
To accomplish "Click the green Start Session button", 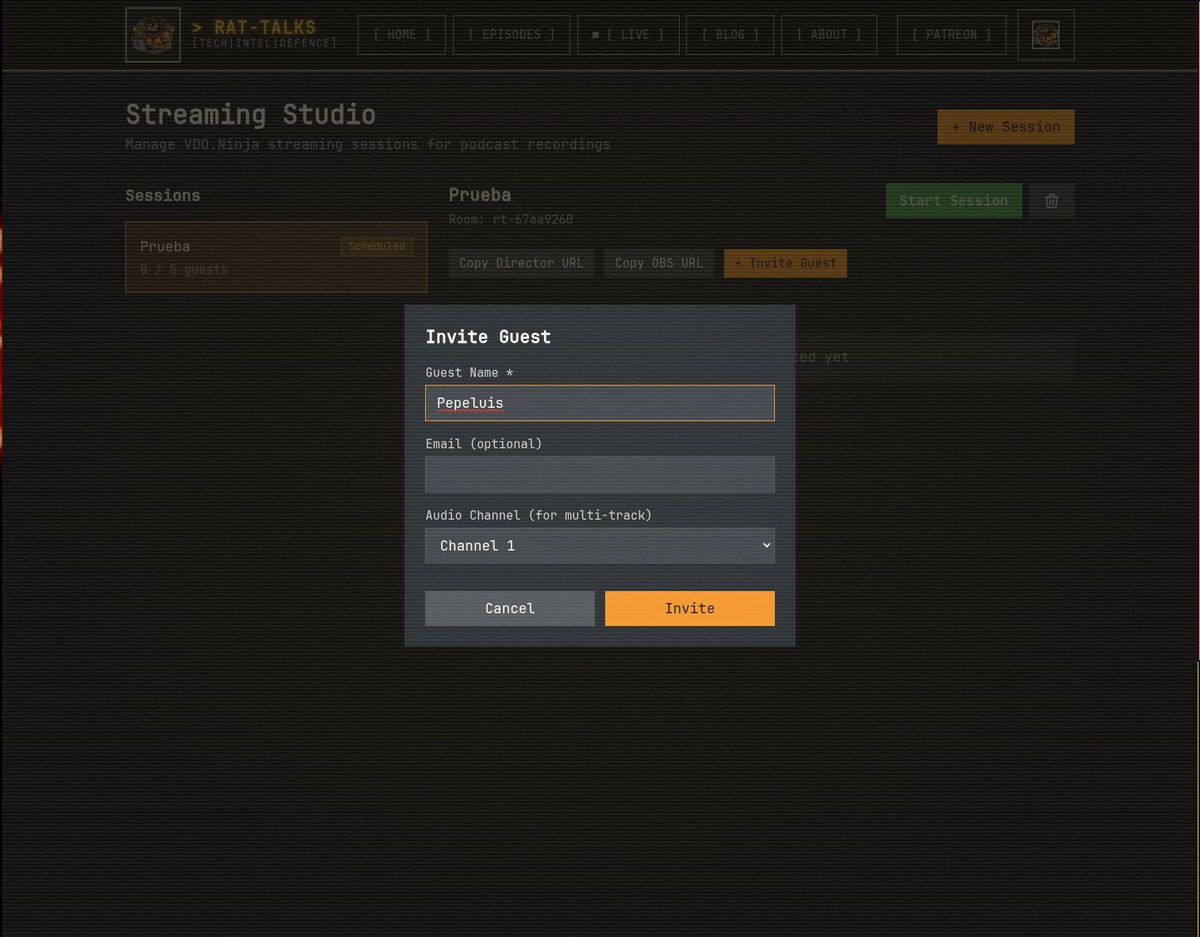I will (954, 201).
